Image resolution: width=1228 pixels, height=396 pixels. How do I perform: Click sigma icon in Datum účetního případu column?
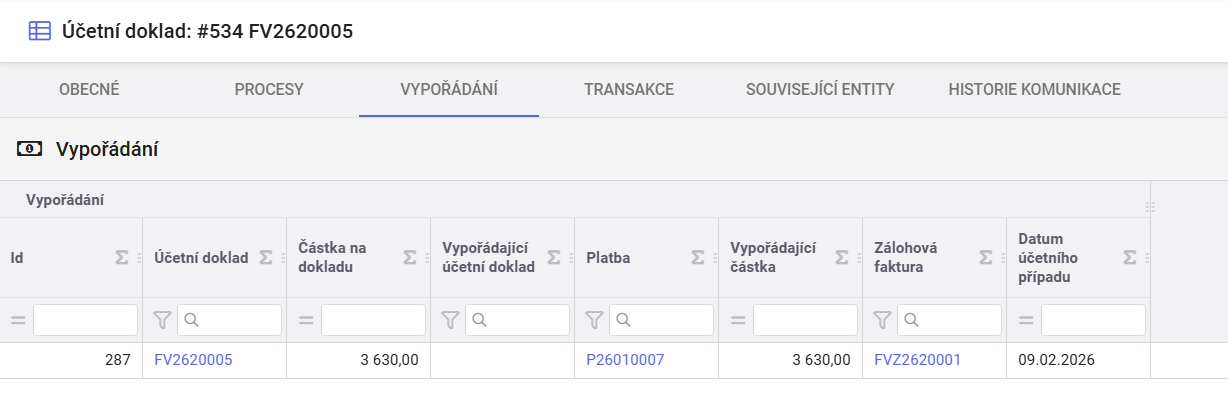coord(1130,258)
